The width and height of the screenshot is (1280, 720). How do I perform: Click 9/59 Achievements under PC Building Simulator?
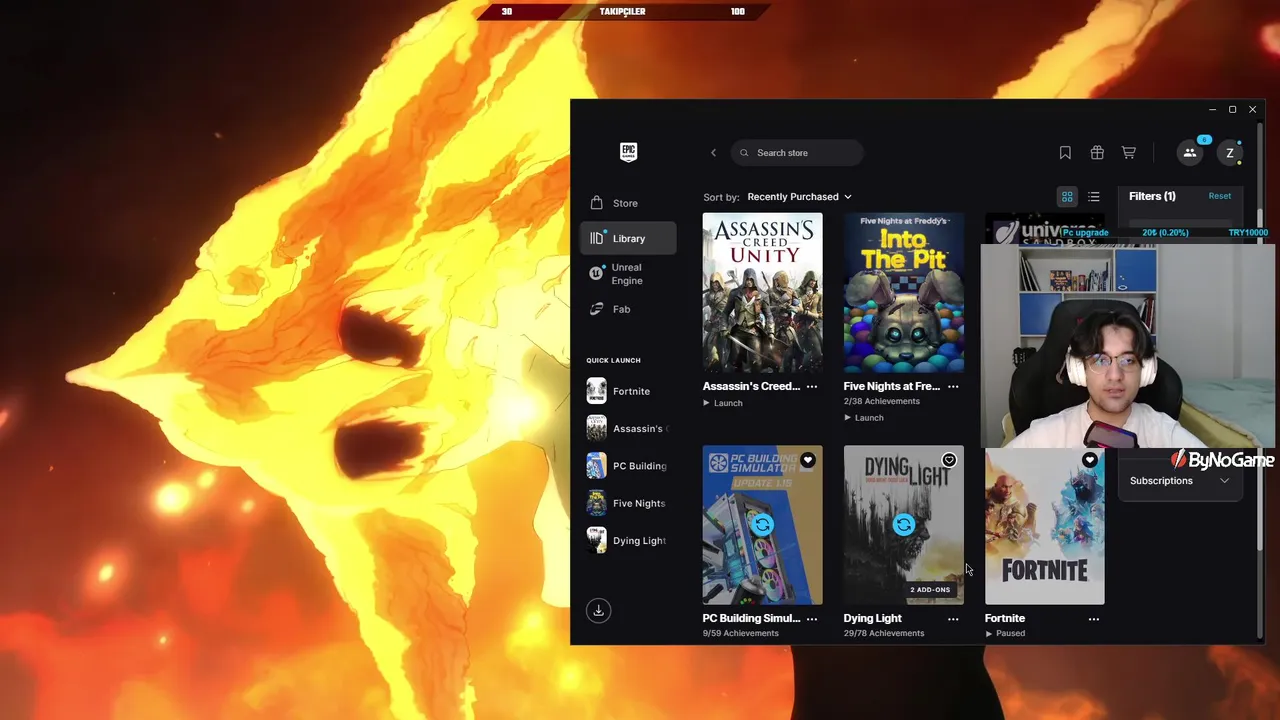click(740, 633)
